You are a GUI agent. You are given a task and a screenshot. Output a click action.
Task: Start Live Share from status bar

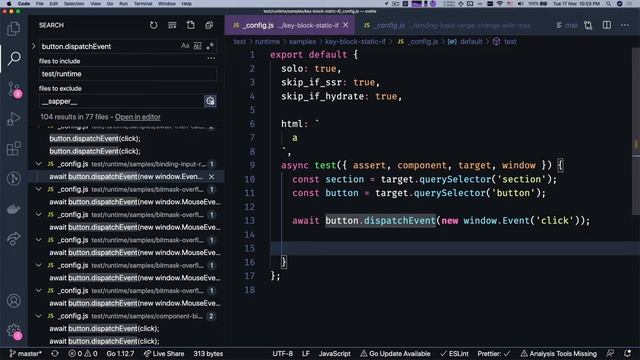(164, 353)
